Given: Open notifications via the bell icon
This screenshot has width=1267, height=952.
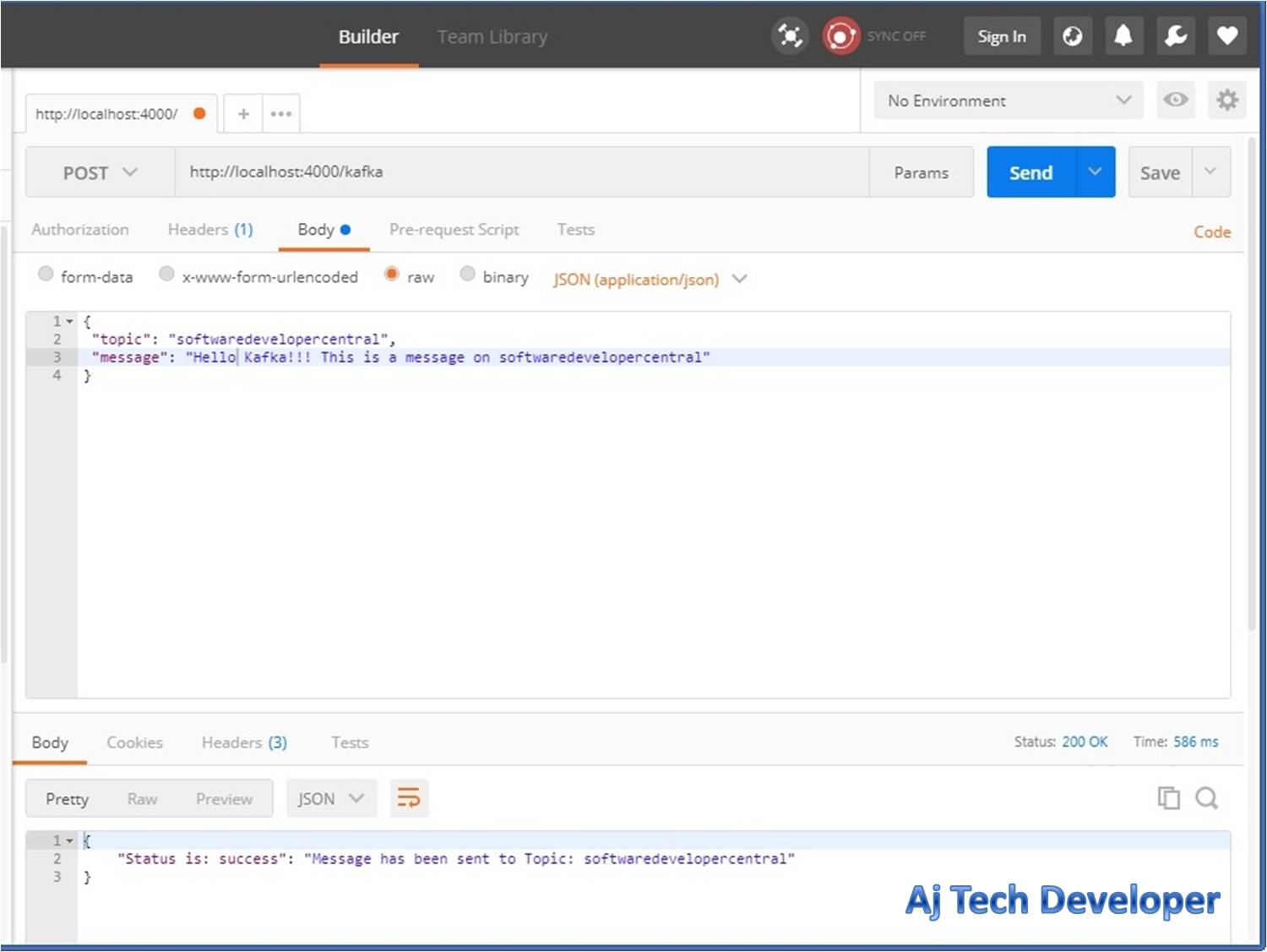Looking at the screenshot, I should [x=1123, y=35].
